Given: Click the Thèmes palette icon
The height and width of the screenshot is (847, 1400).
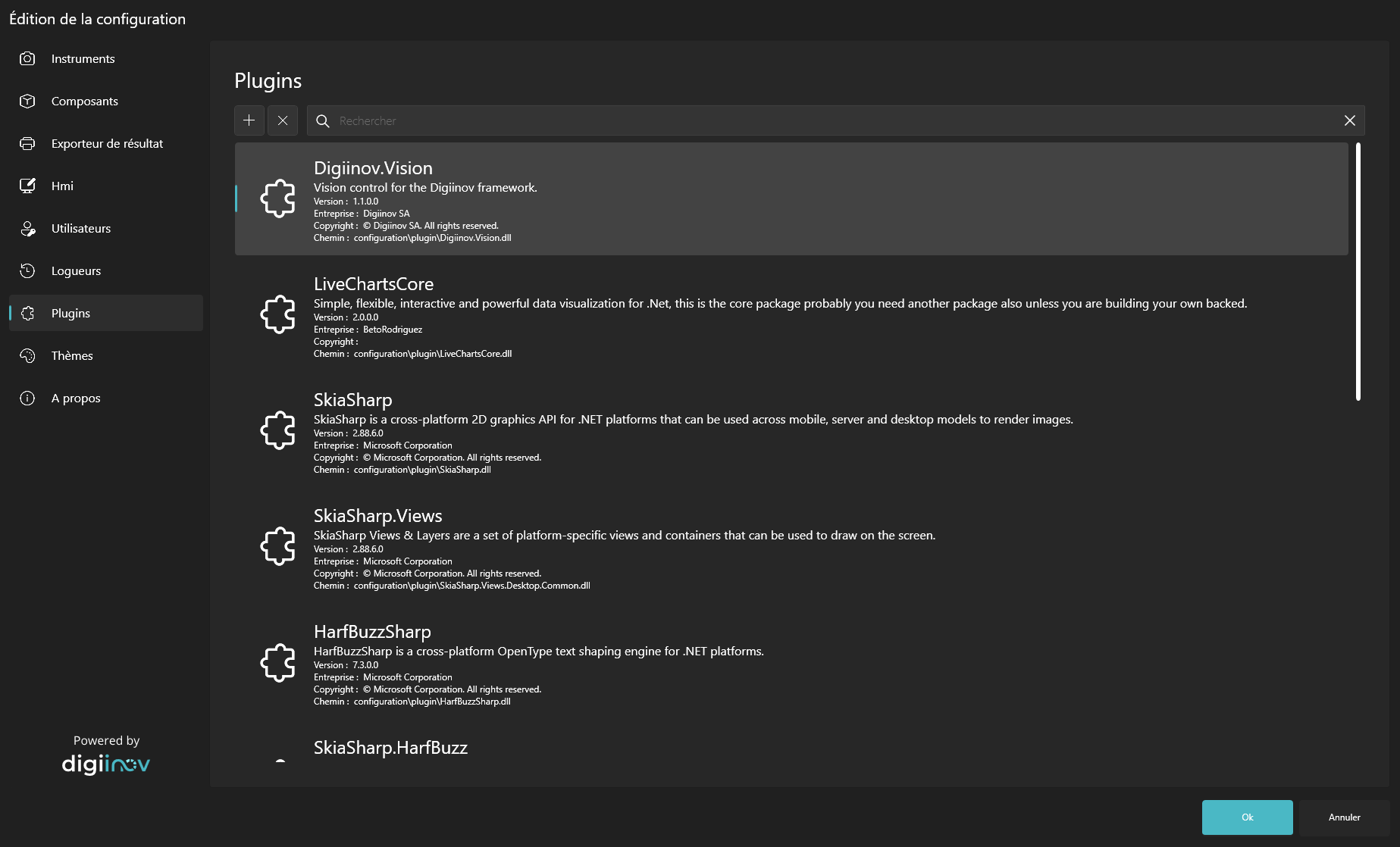Looking at the screenshot, I should (x=27, y=355).
